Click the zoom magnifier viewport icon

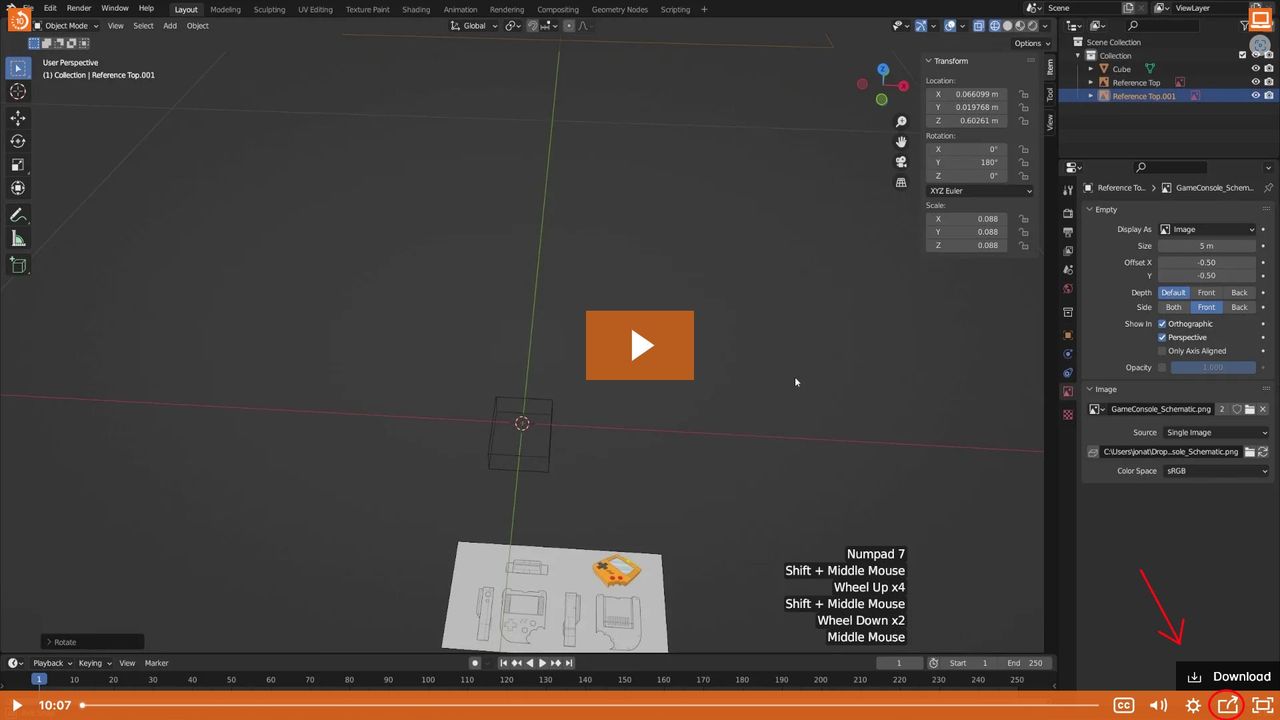coord(901,122)
